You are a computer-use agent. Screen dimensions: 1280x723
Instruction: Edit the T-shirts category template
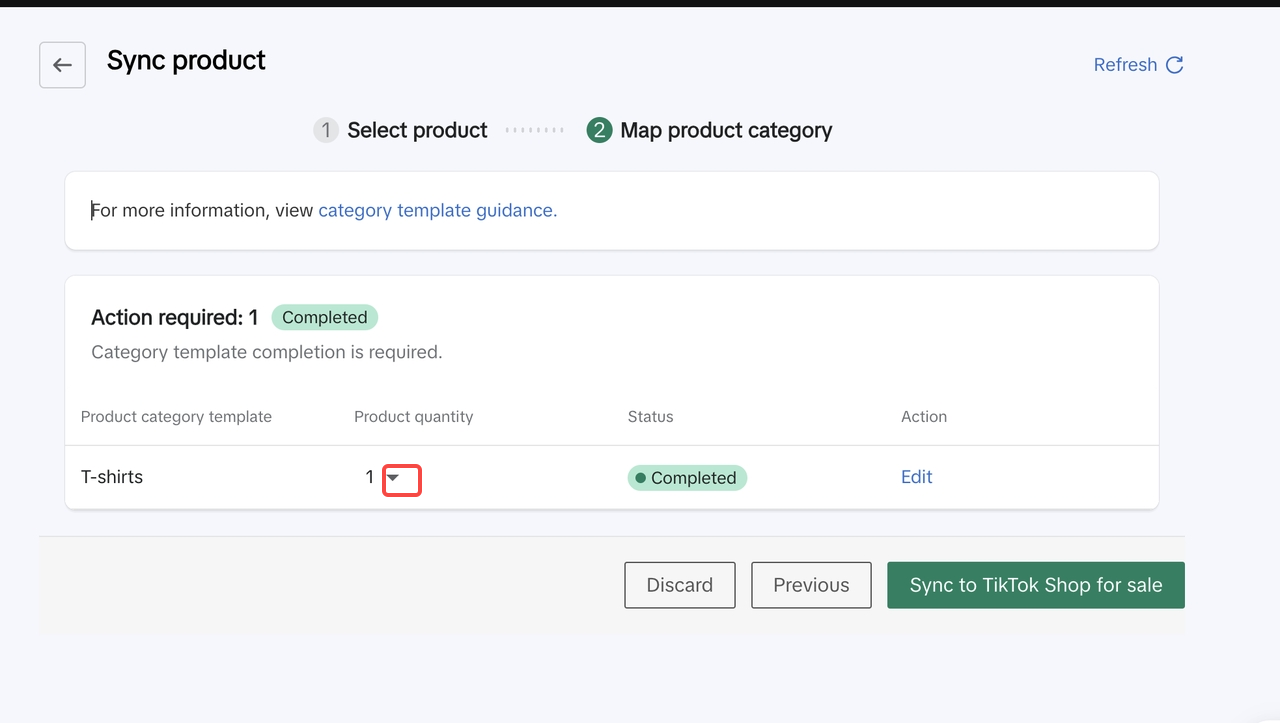click(916, 477)
